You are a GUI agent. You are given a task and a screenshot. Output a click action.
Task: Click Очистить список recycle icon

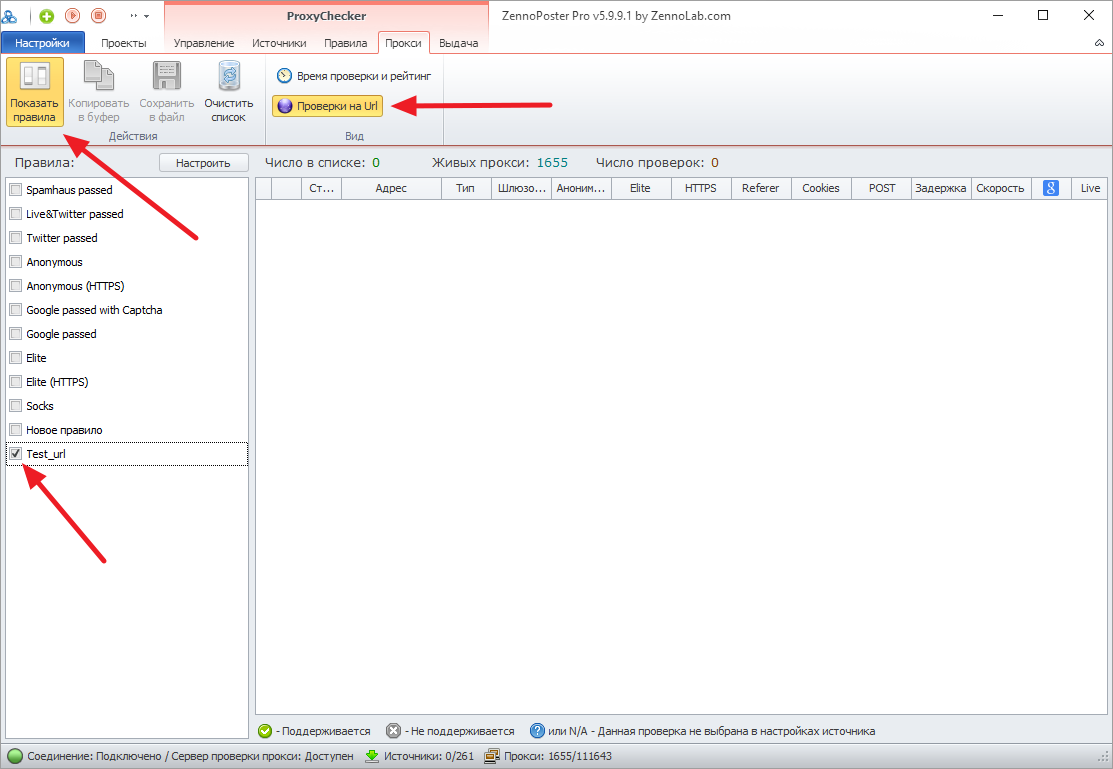229,76
